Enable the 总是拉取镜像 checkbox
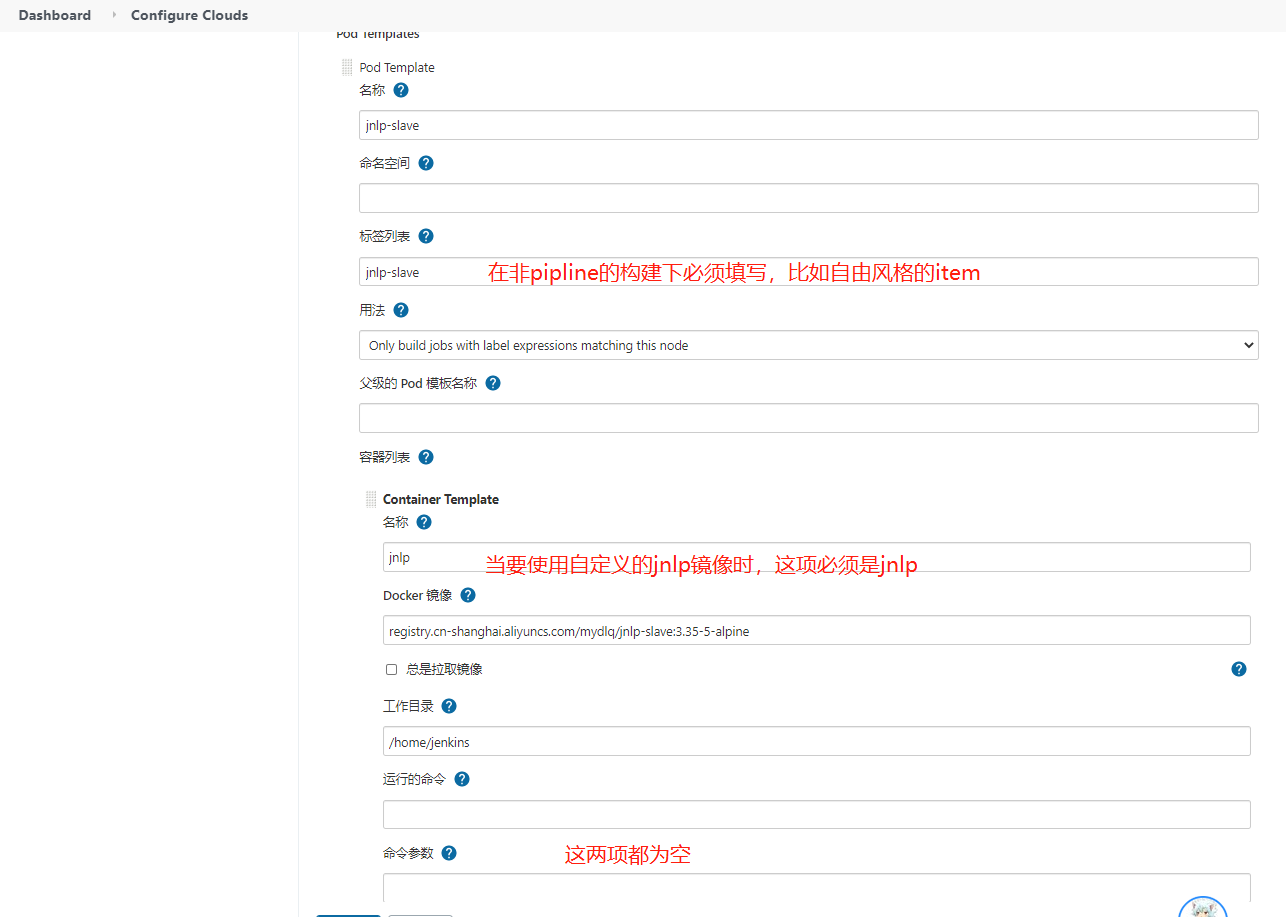The width and height of the screenshot is (1286, 917). [x=391, y=668]
